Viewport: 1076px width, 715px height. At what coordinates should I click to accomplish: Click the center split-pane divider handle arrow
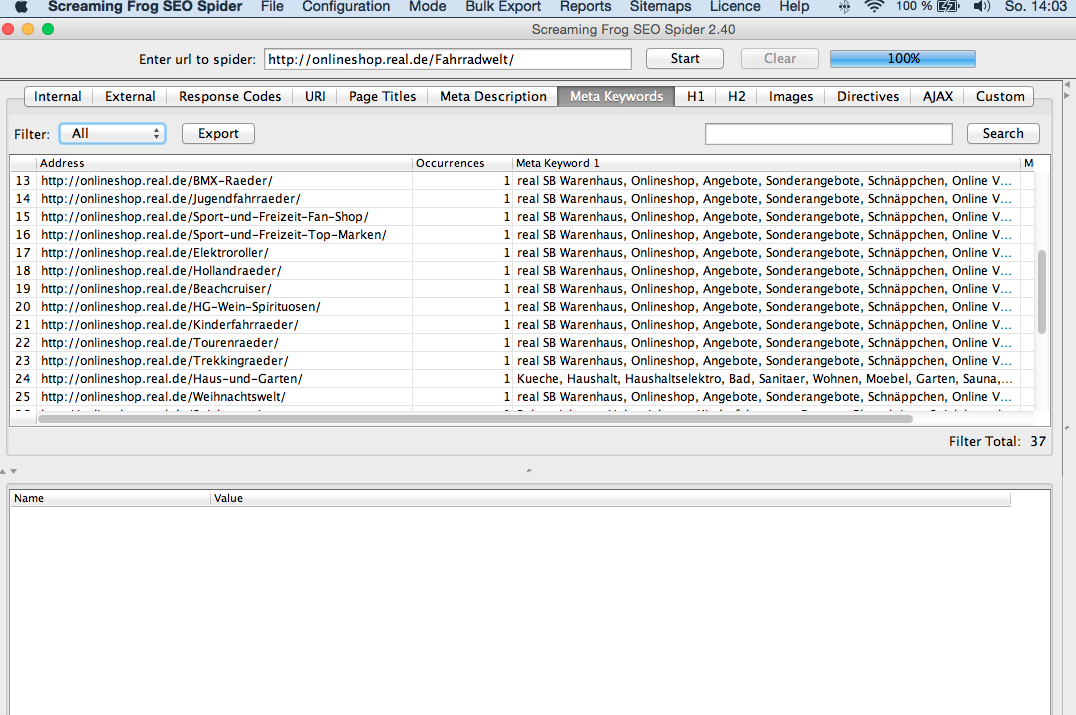(x=529, y=471)
